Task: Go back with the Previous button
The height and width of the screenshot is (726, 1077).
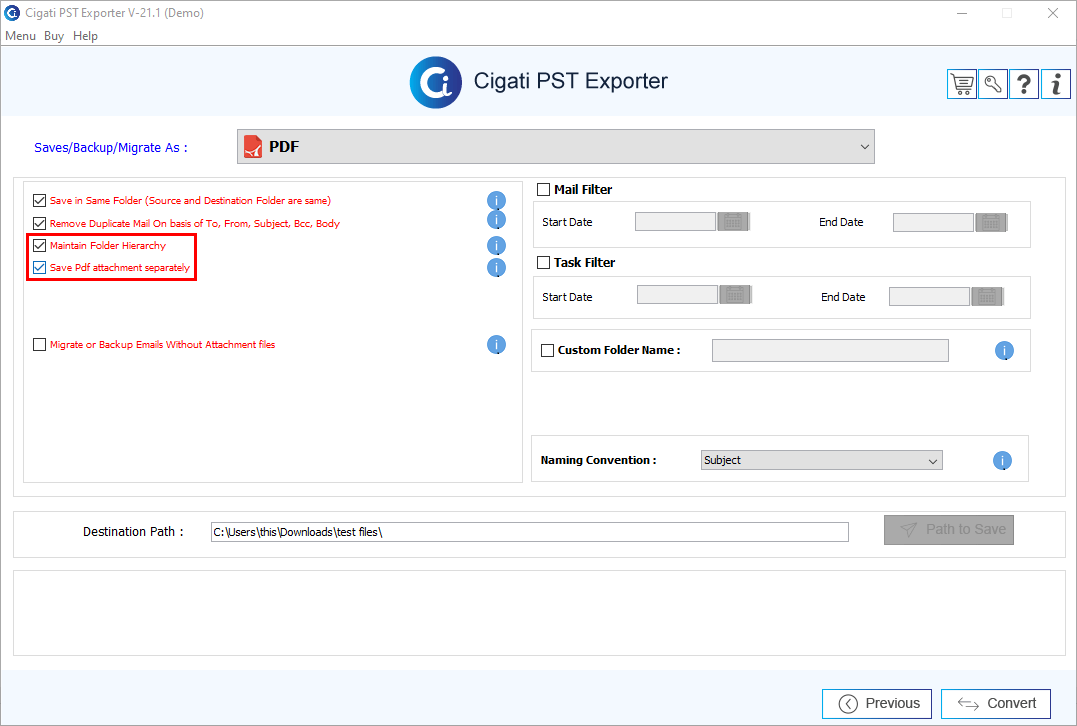Action: [x=876, y=703]
